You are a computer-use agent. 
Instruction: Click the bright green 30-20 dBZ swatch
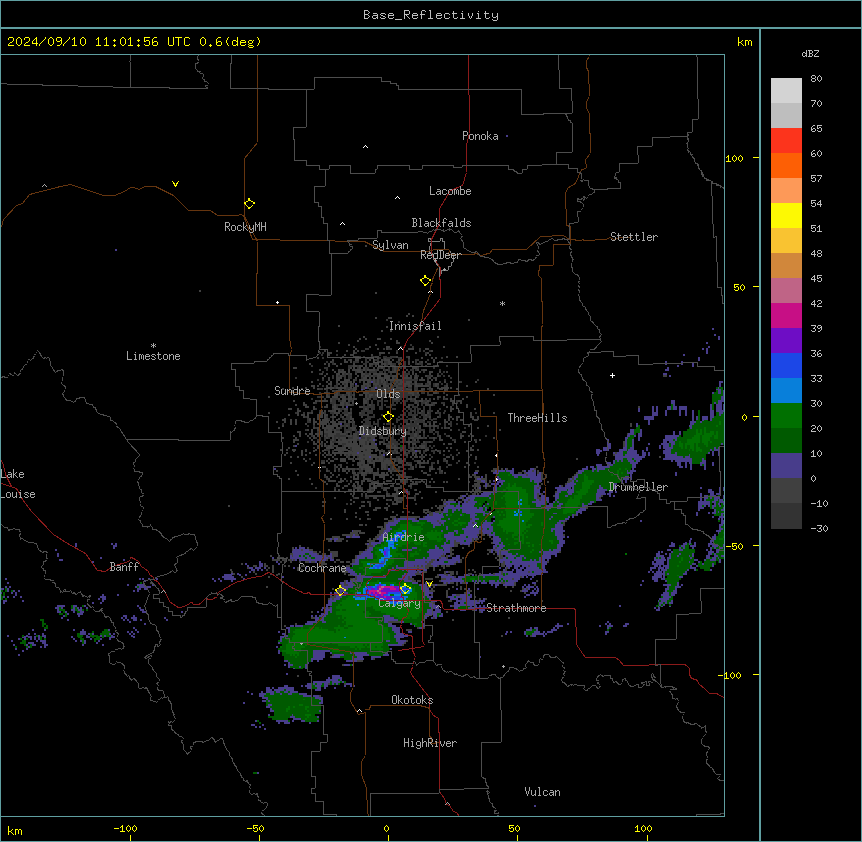pyautogui.click(x=786, y=416)
